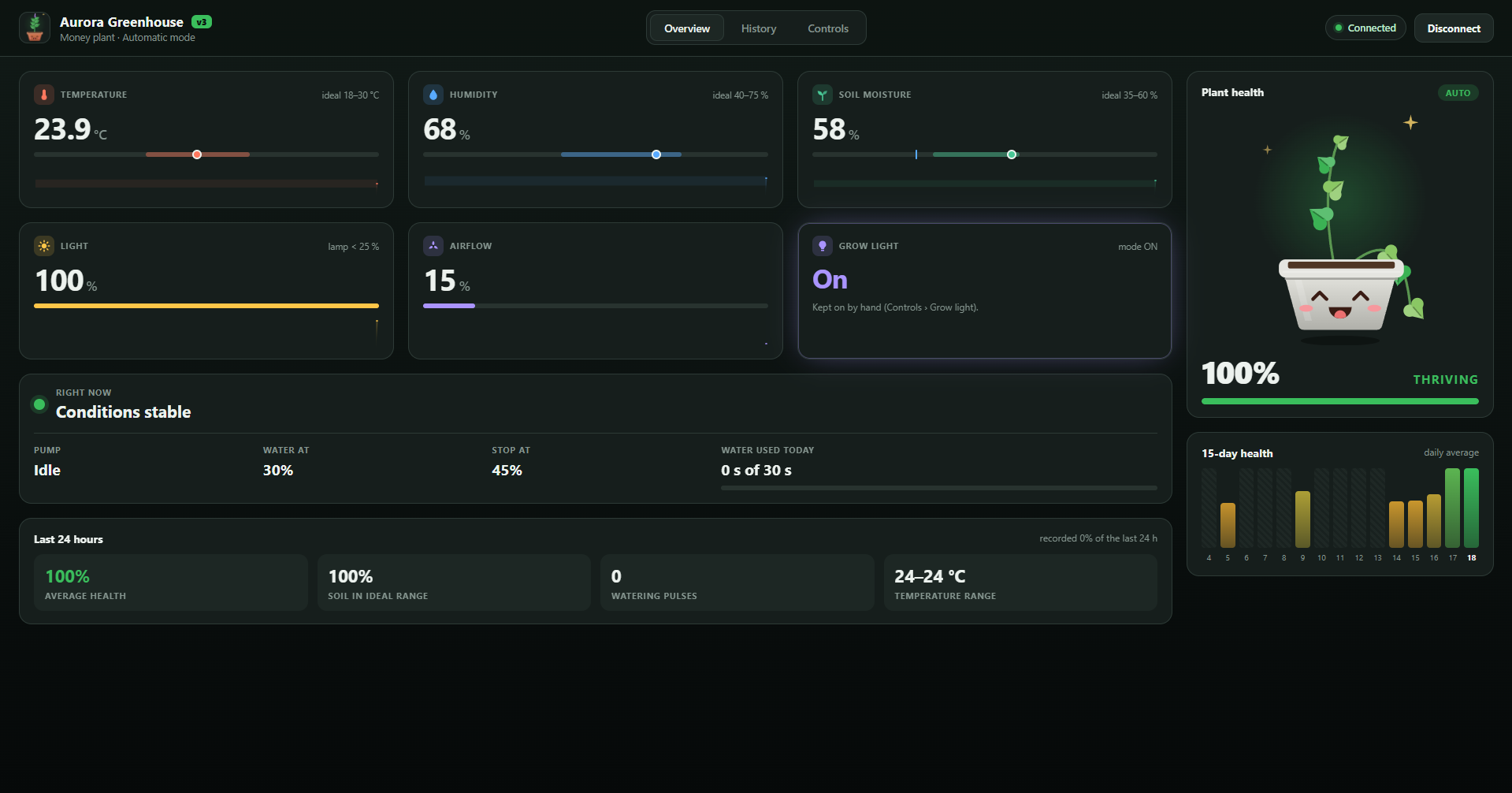The height and width of the screenshot is (793, 1512).
Task: Click 'Kept on by hand' note text
Action: [895, 307]
